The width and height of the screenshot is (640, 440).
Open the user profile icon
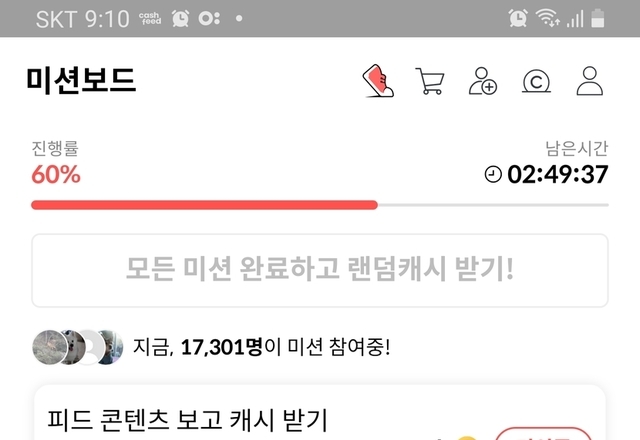click(x=589, y=81)
